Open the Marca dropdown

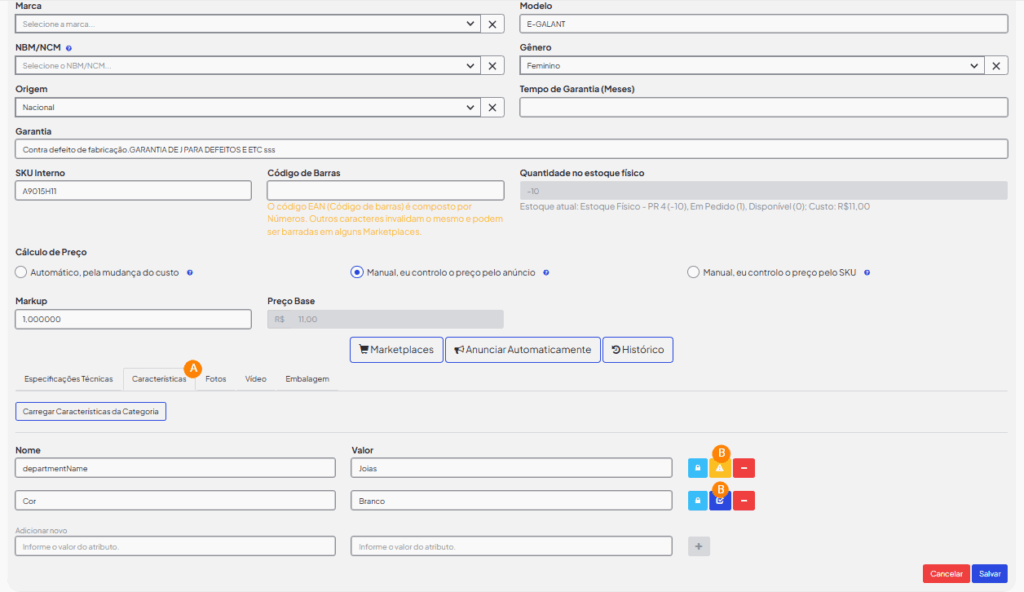245,24
